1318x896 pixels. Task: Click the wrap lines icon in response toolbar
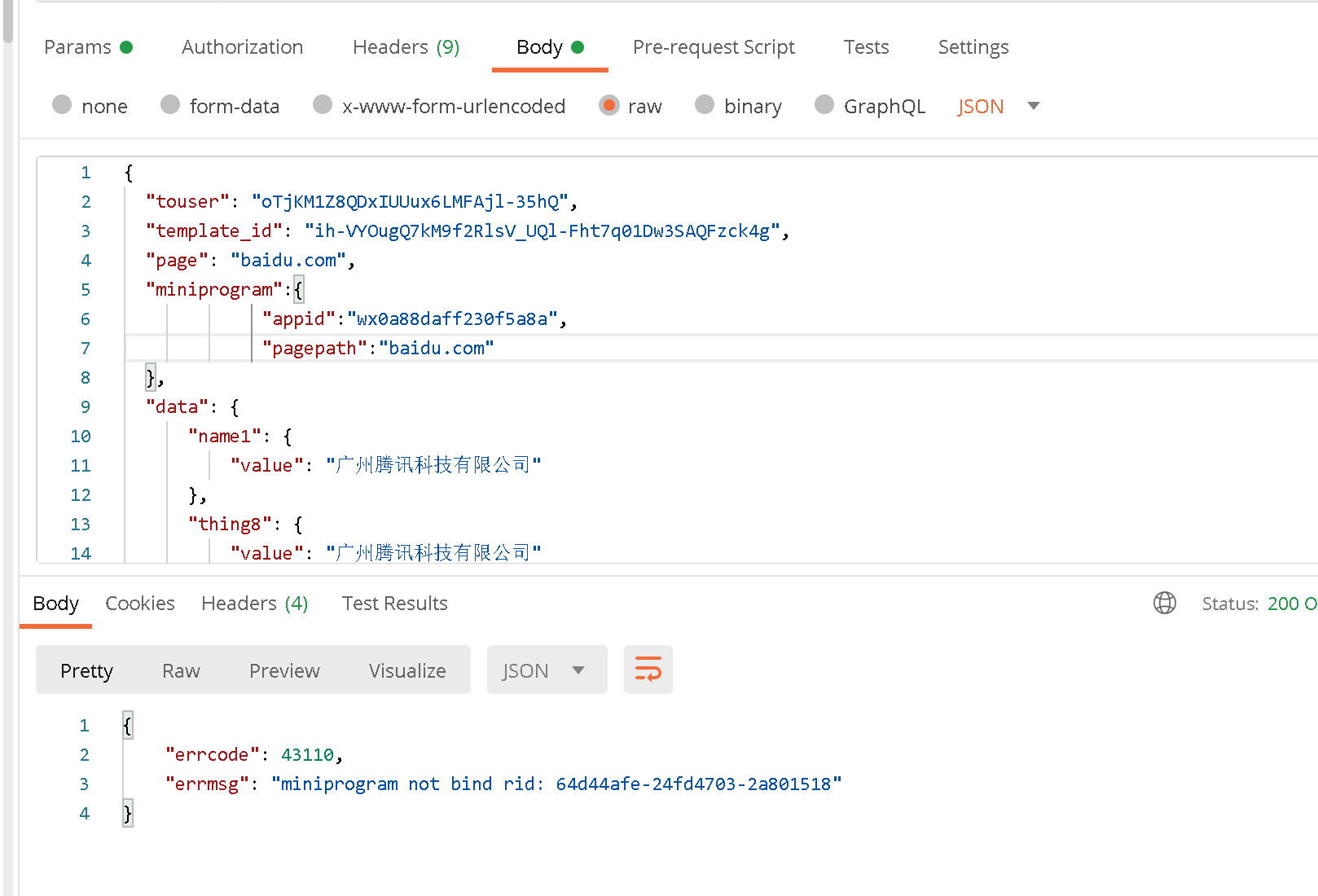click(648, 670)
